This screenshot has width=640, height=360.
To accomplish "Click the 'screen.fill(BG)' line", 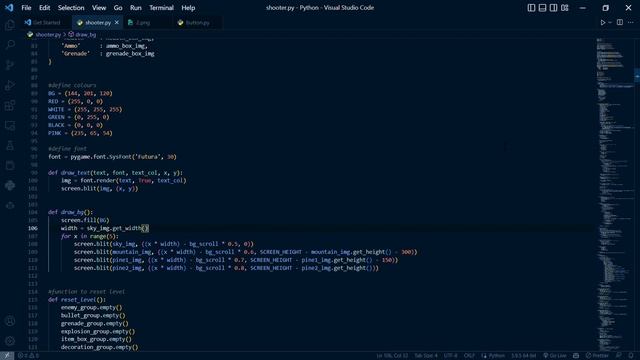I will pyautogui.click(x=85, y=220).
